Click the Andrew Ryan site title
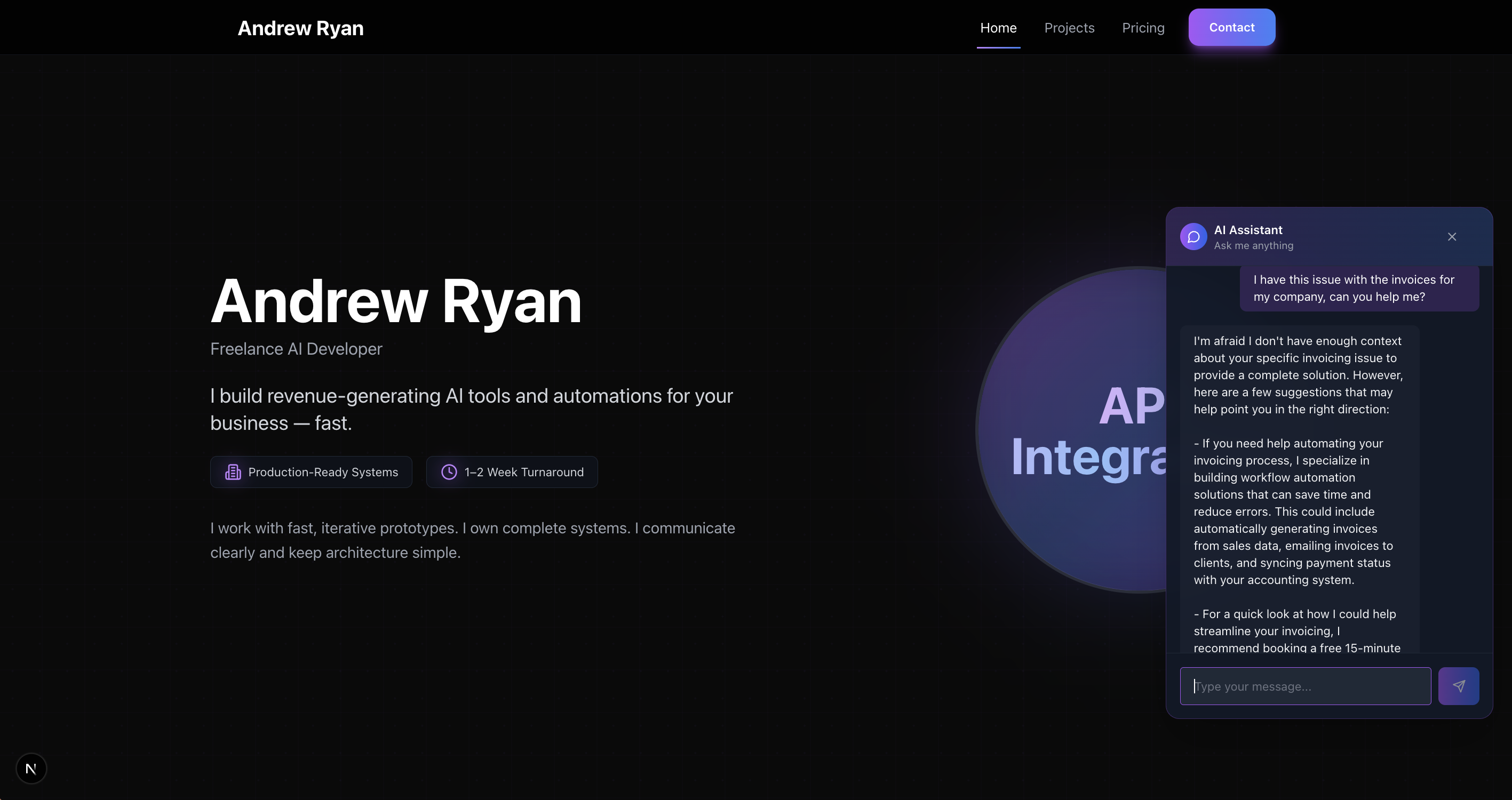This screenshot has width=1512, height=800. coord(300,28)
